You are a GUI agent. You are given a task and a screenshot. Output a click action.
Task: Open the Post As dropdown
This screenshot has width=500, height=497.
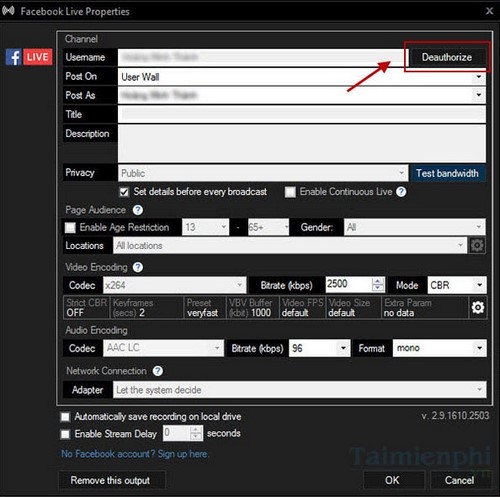(302, 95)
